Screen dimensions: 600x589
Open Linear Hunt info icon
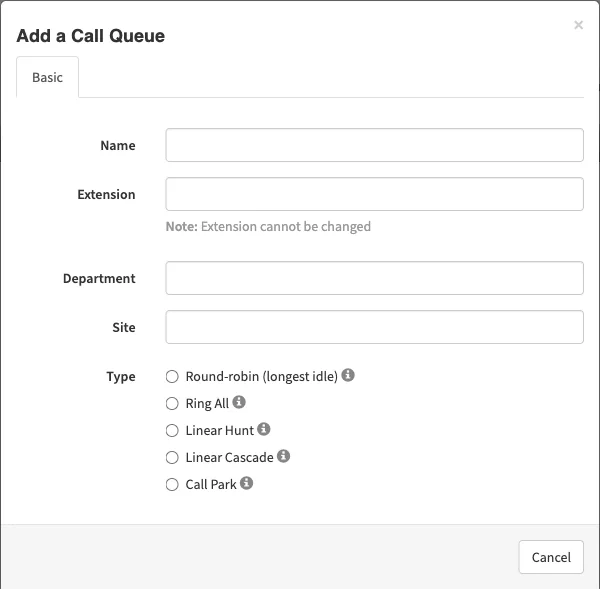[x=263, y=429]
